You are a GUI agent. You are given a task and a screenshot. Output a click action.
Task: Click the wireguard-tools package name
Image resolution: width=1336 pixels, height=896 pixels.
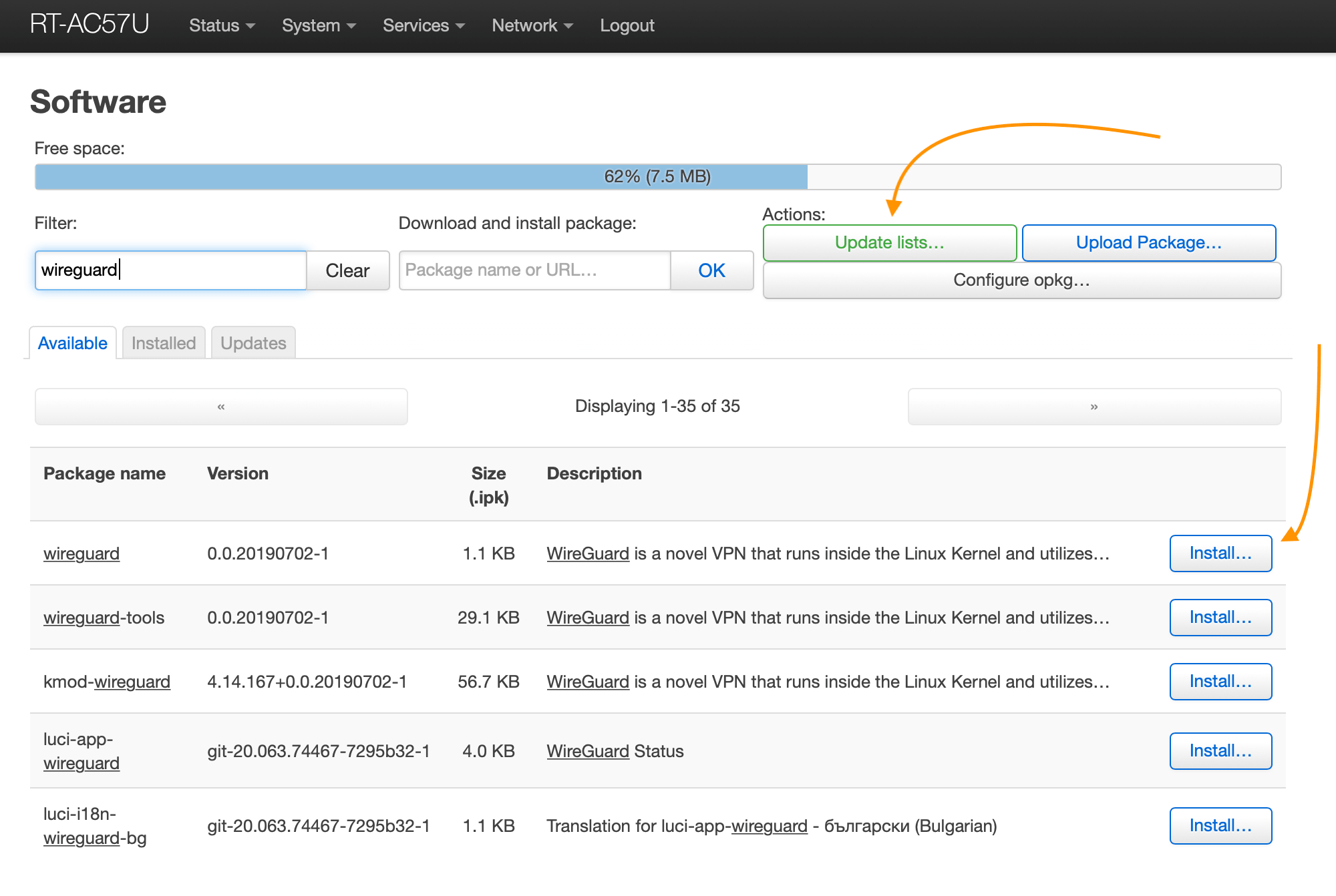pyautogui.click(x=104, y=618)
